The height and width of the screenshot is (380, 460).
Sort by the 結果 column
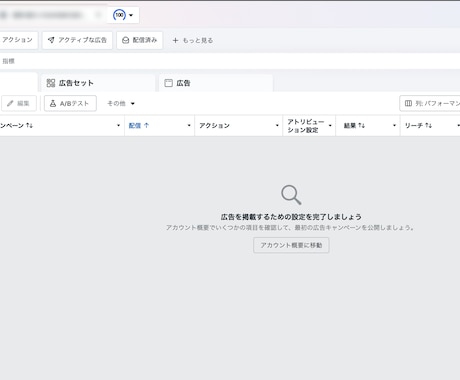[x=354, y=125]
